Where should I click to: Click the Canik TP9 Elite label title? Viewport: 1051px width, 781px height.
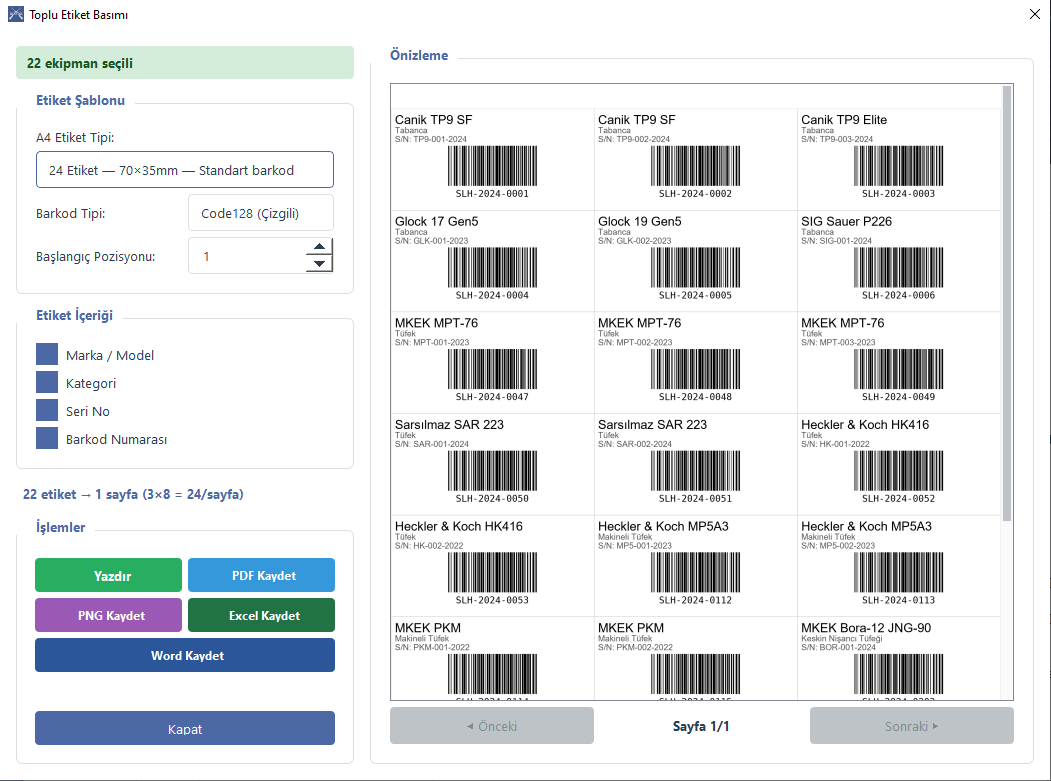click(844, 119)
